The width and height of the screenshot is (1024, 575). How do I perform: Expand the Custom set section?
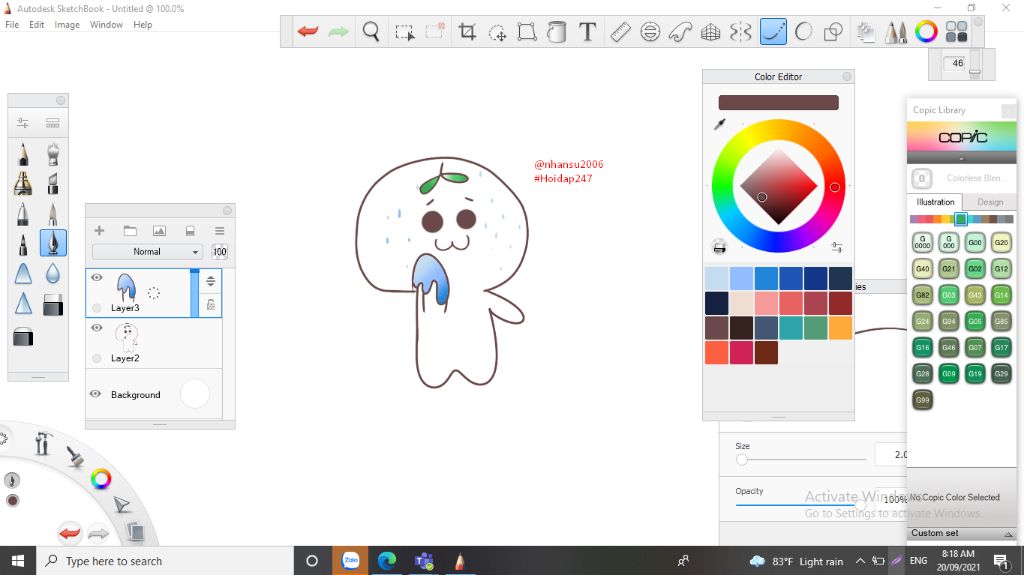(x=962, y=533)
